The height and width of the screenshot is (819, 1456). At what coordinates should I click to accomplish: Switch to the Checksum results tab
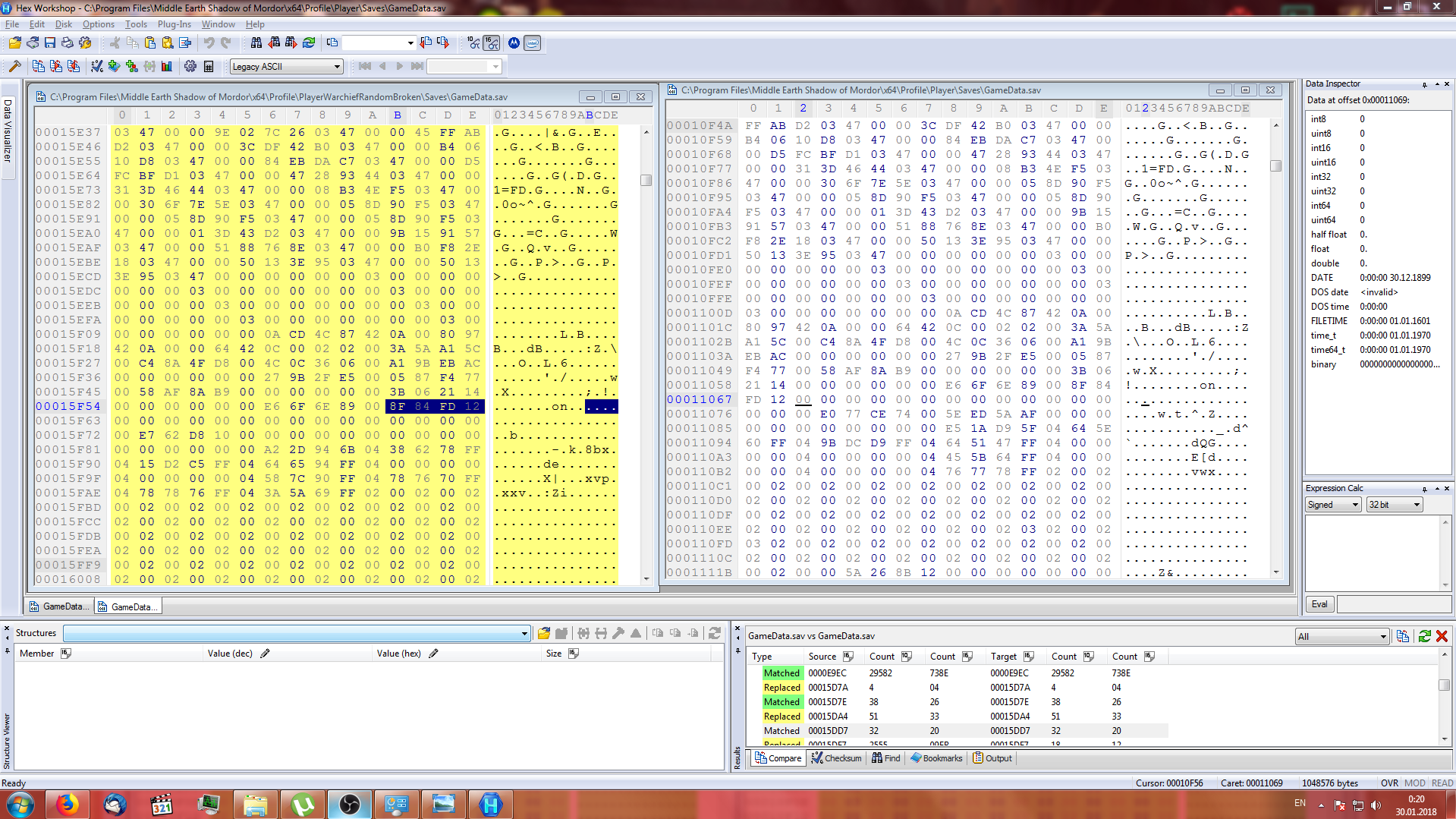pos(836,758)
